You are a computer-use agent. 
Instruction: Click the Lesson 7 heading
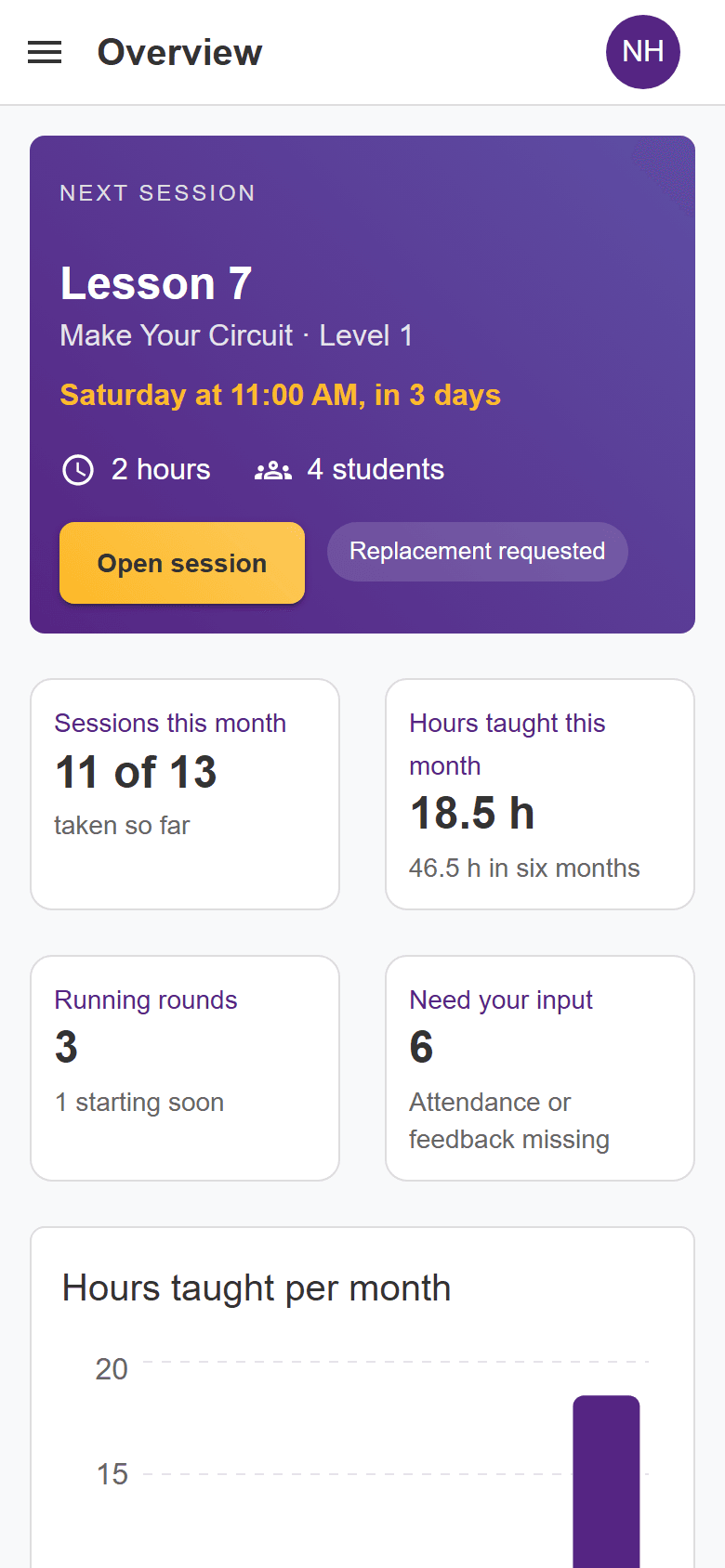(156, 283)
